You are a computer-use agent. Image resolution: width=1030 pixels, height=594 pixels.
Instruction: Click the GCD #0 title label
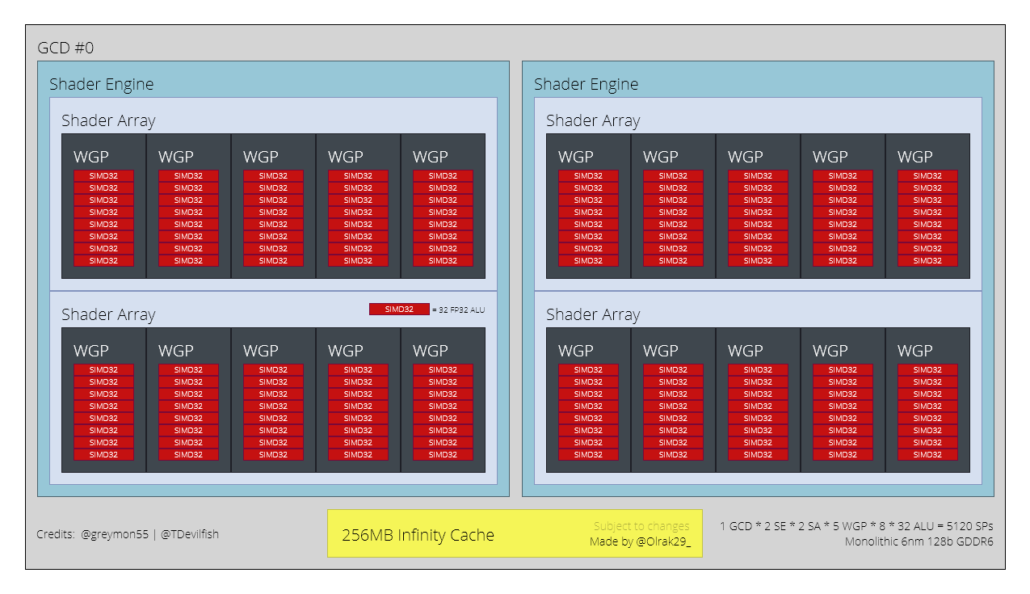click(x=65, y=48)
